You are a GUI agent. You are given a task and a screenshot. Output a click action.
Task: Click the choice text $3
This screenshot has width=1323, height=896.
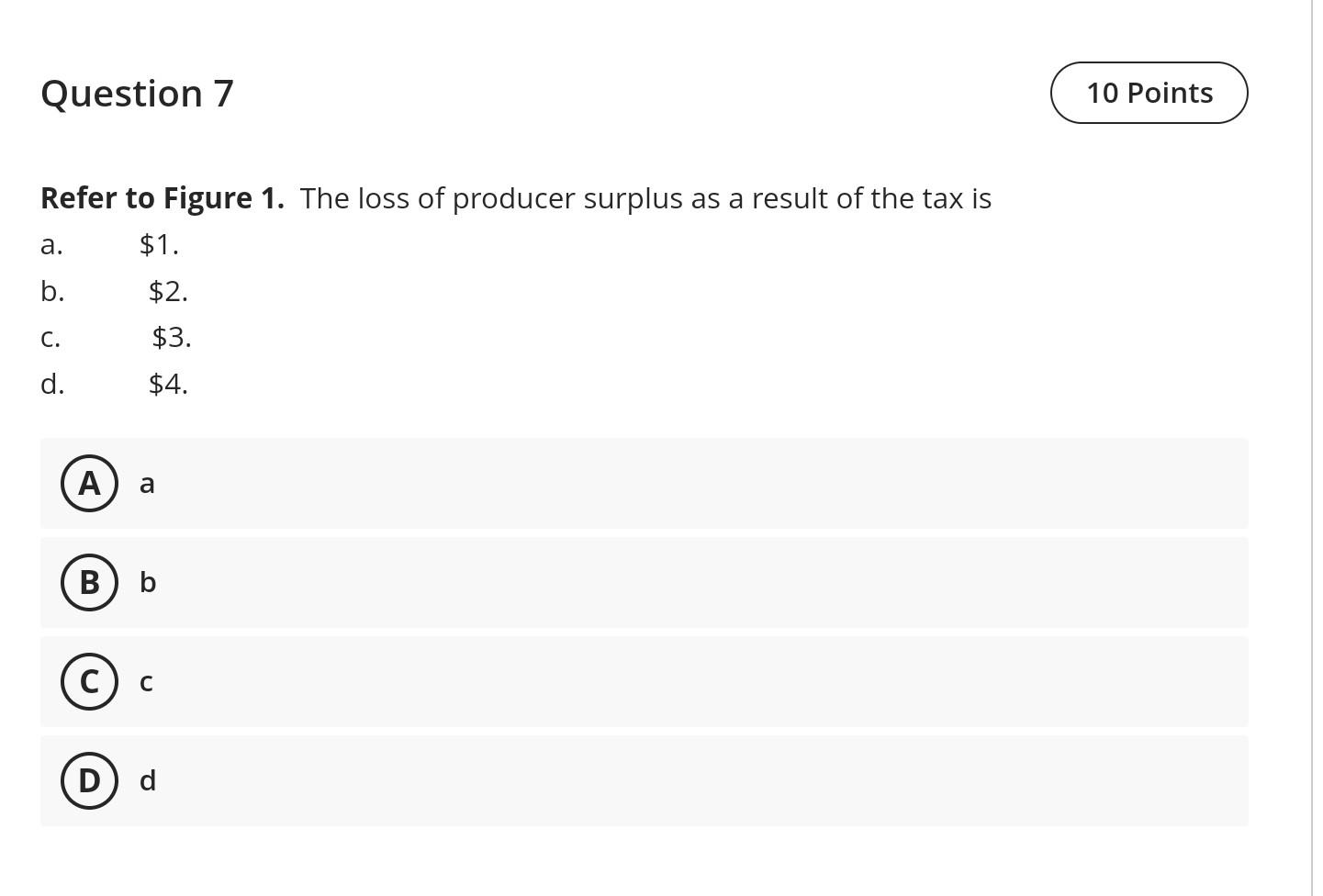(x=173, y=338)
